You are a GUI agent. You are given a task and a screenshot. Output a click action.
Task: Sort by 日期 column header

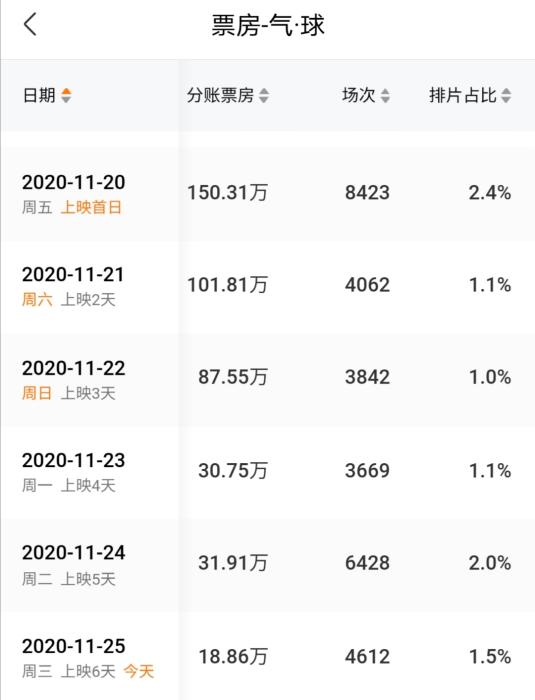39,95
